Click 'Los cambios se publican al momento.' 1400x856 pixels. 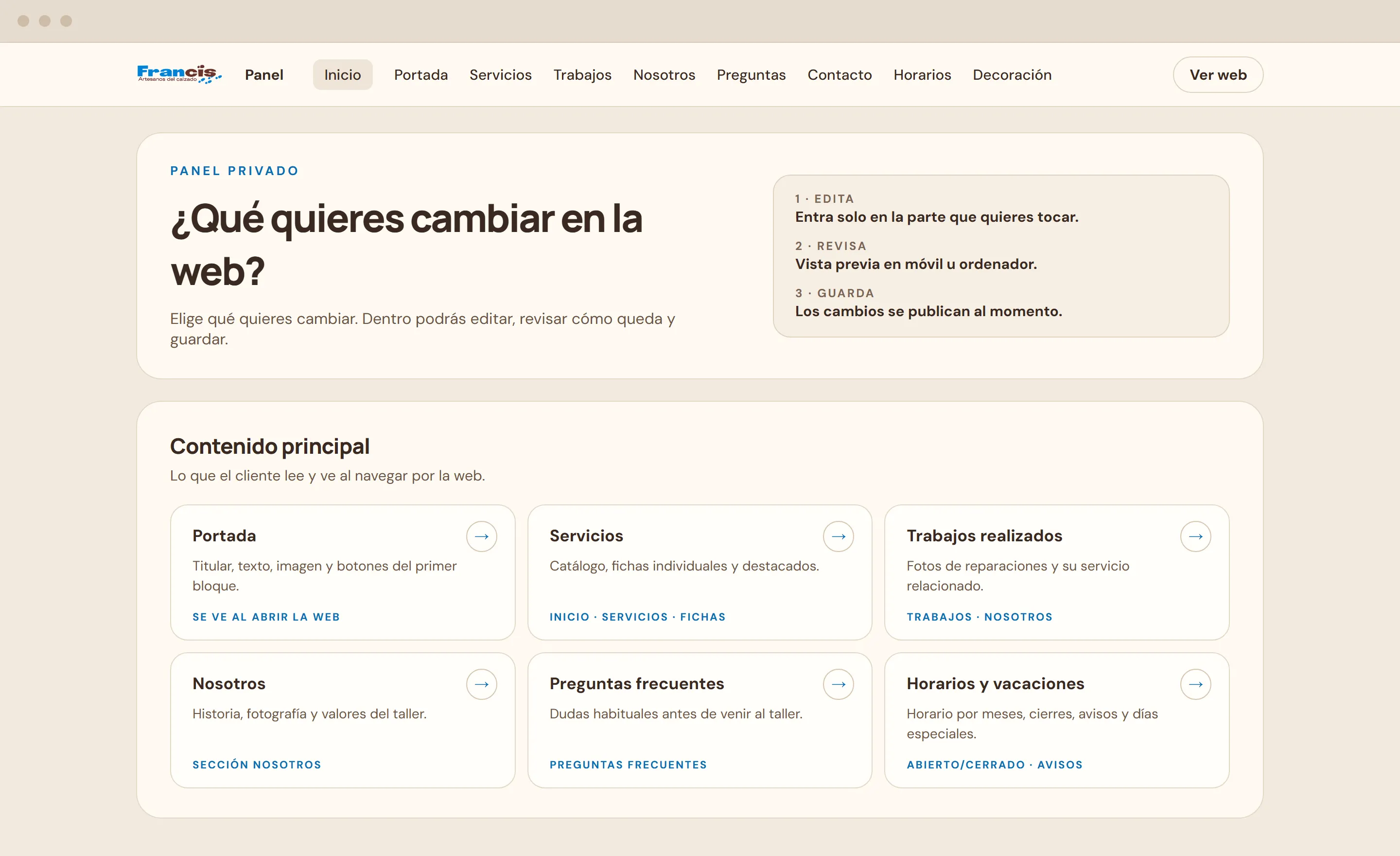click(x=928, y=311)
